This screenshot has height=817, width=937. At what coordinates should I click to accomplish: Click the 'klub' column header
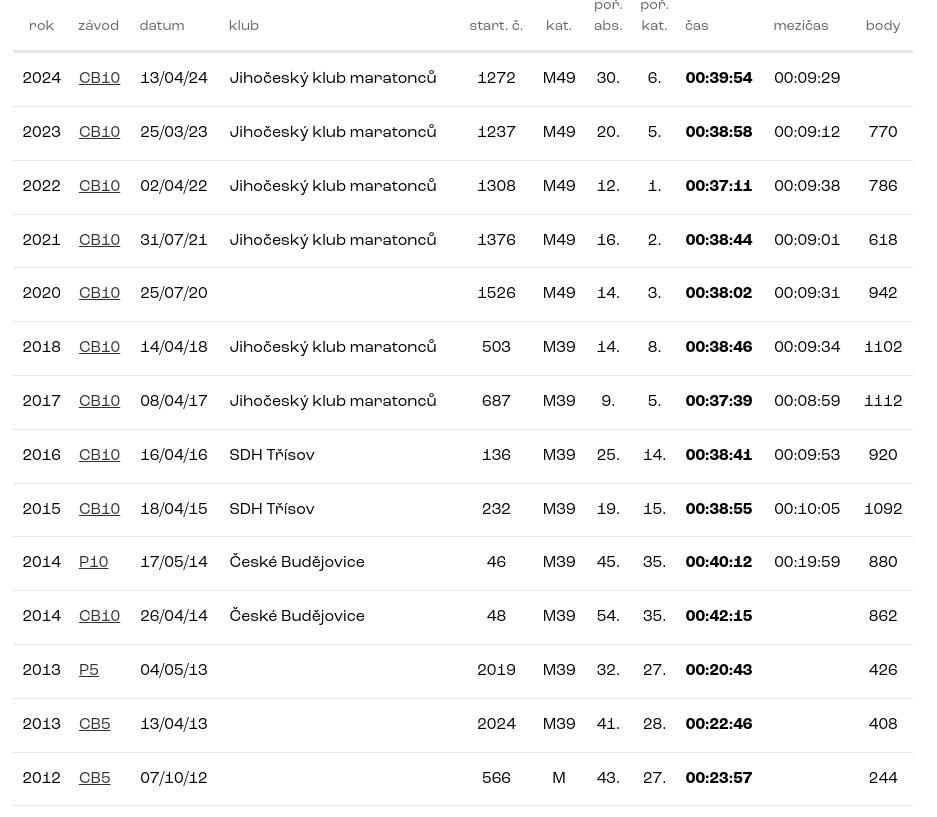[x=243, y=27]
